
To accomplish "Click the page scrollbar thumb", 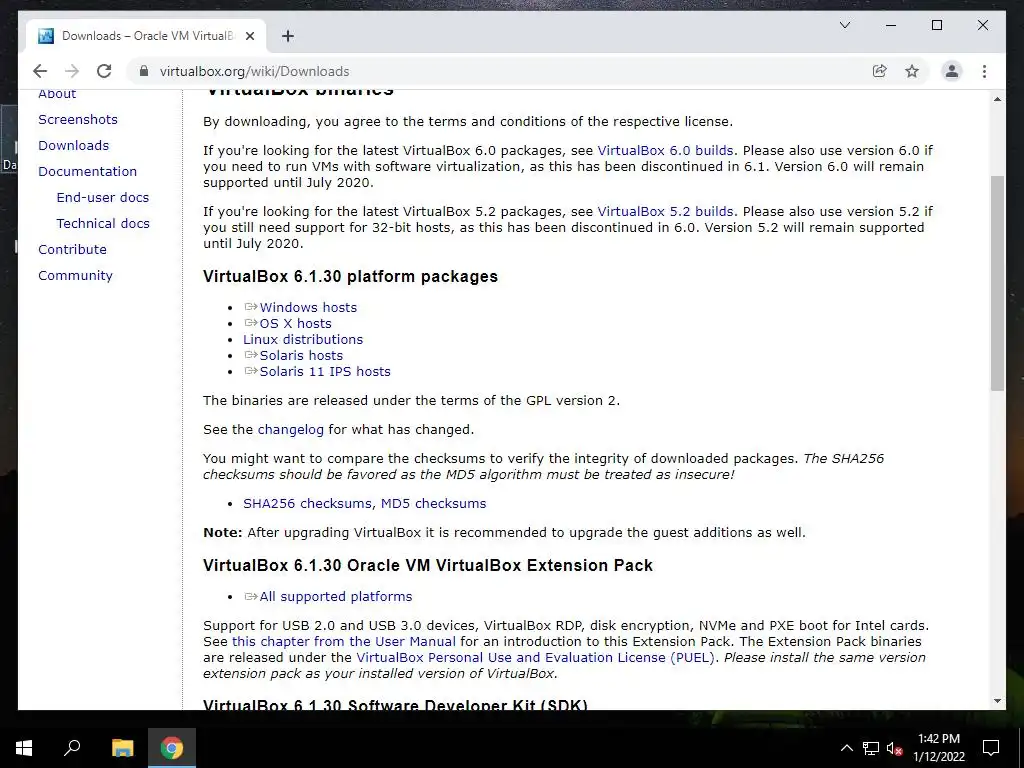I will (997, 283).
